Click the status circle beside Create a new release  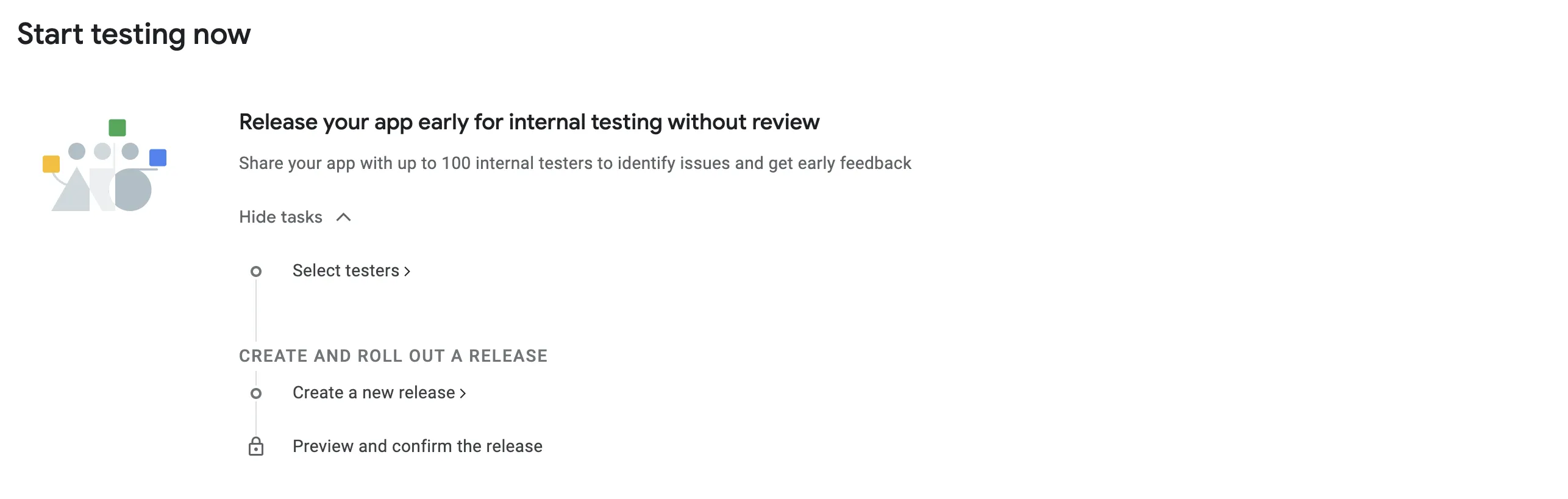tap(256, 393)
